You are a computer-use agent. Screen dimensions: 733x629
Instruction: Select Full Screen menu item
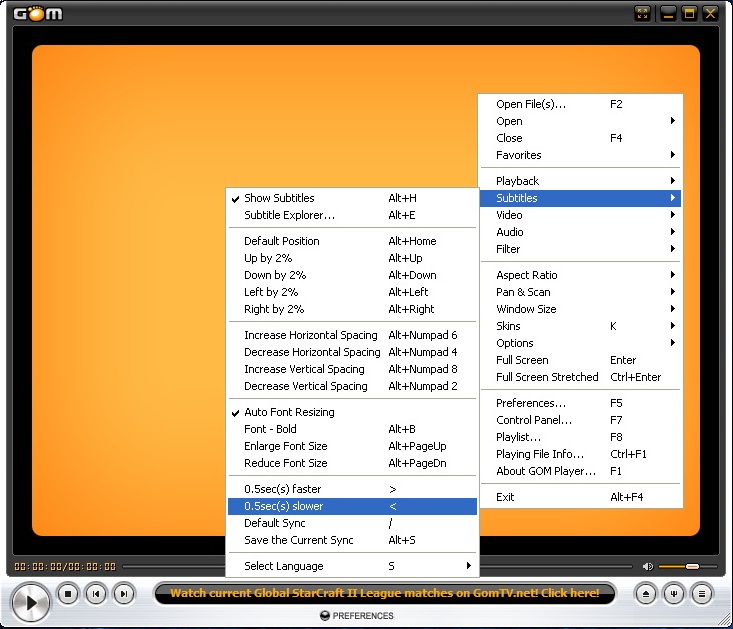pyautogui.click(x=580, y=360)
